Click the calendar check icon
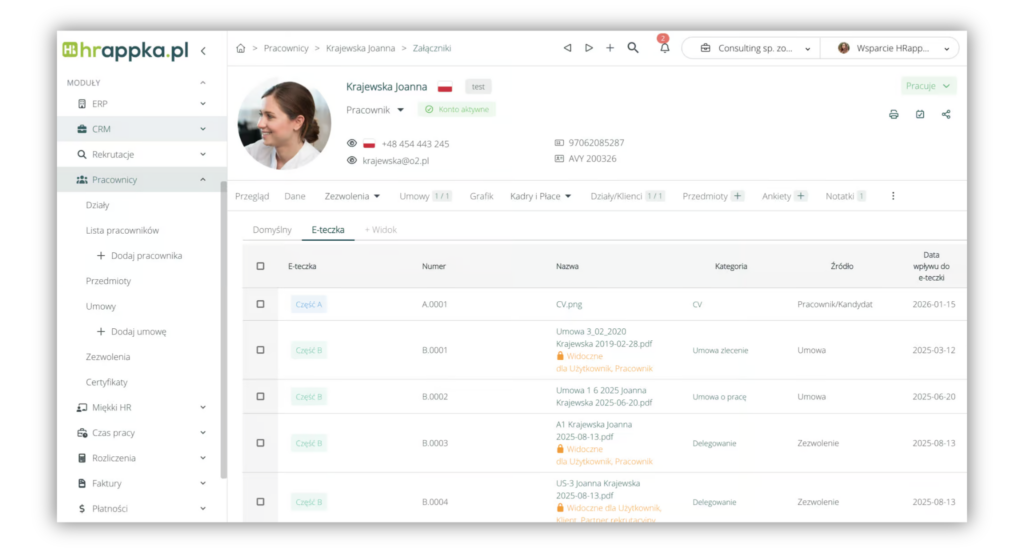 pos(920,114)
